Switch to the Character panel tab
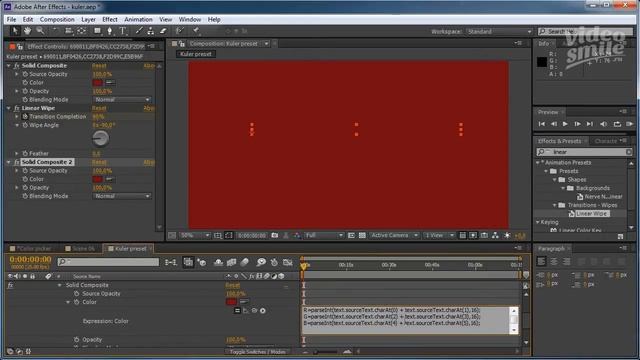640x360 pixels. click(x=606, y=141)
